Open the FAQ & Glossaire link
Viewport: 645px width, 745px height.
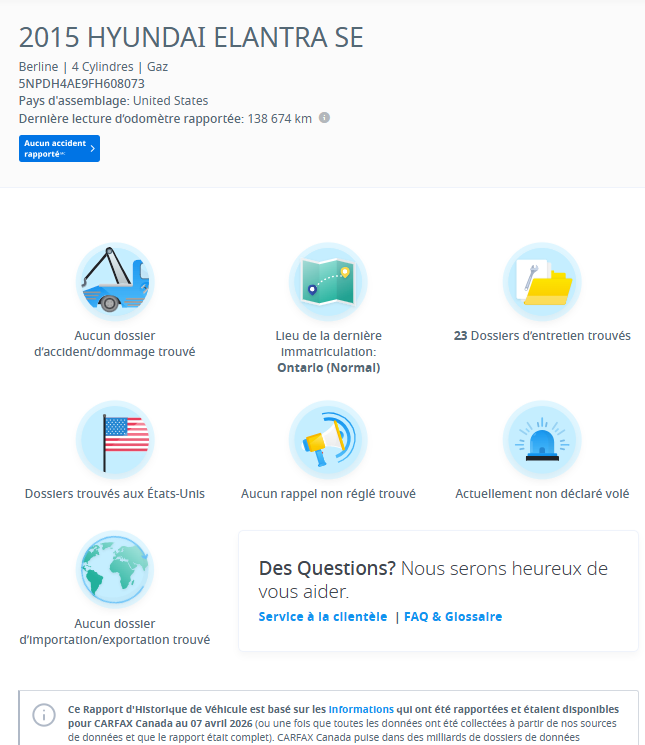[x=453, y=616]
